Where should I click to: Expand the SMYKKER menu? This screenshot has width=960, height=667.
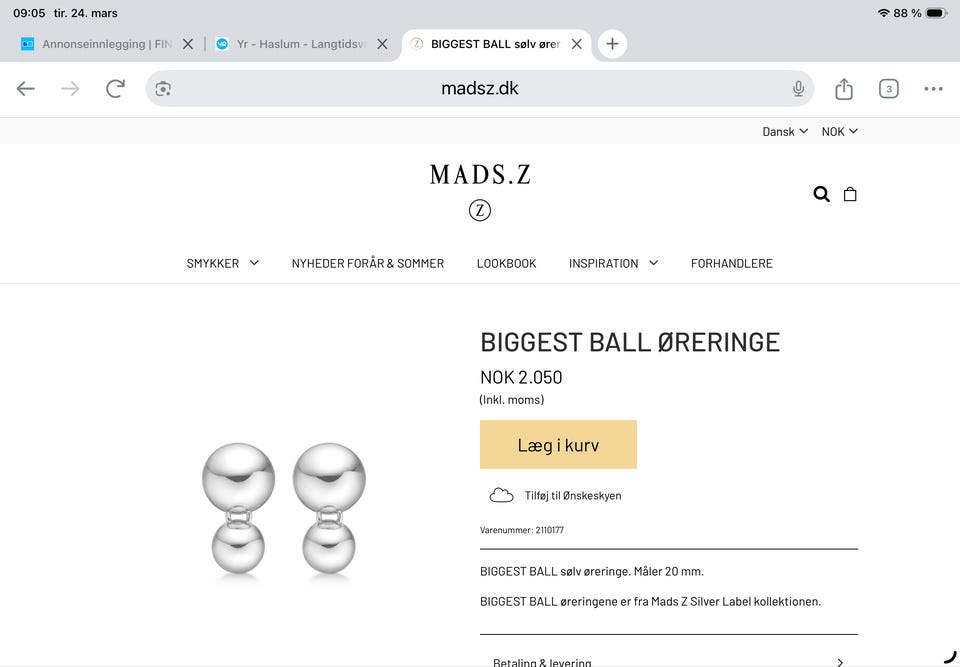click(x=222, y=263)
